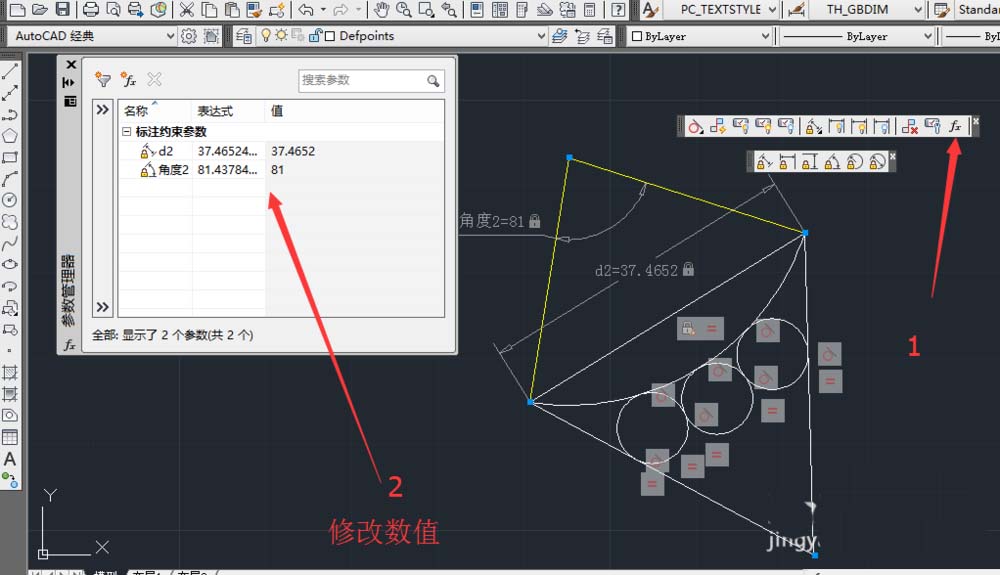Open the ByLayer linetype dropdown

(928, 36)
